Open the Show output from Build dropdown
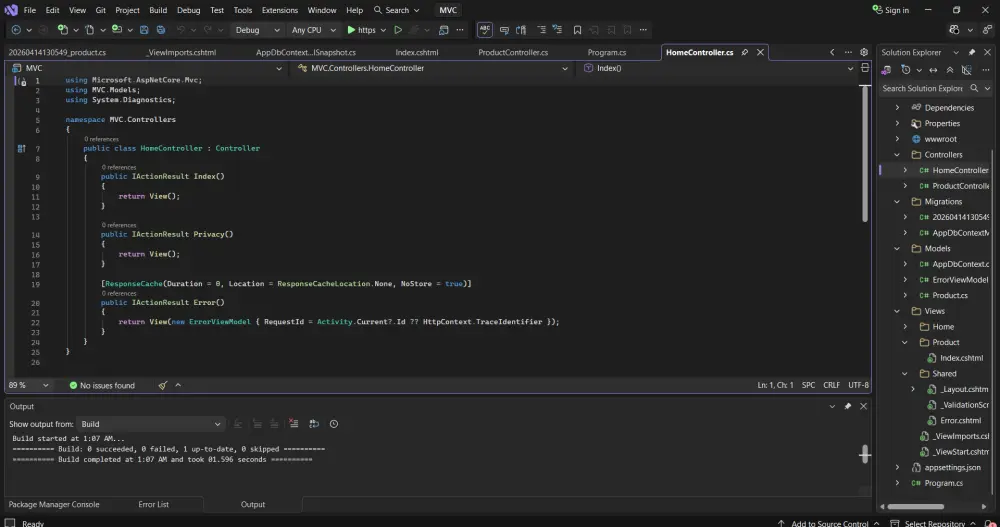 click(150, 424)
